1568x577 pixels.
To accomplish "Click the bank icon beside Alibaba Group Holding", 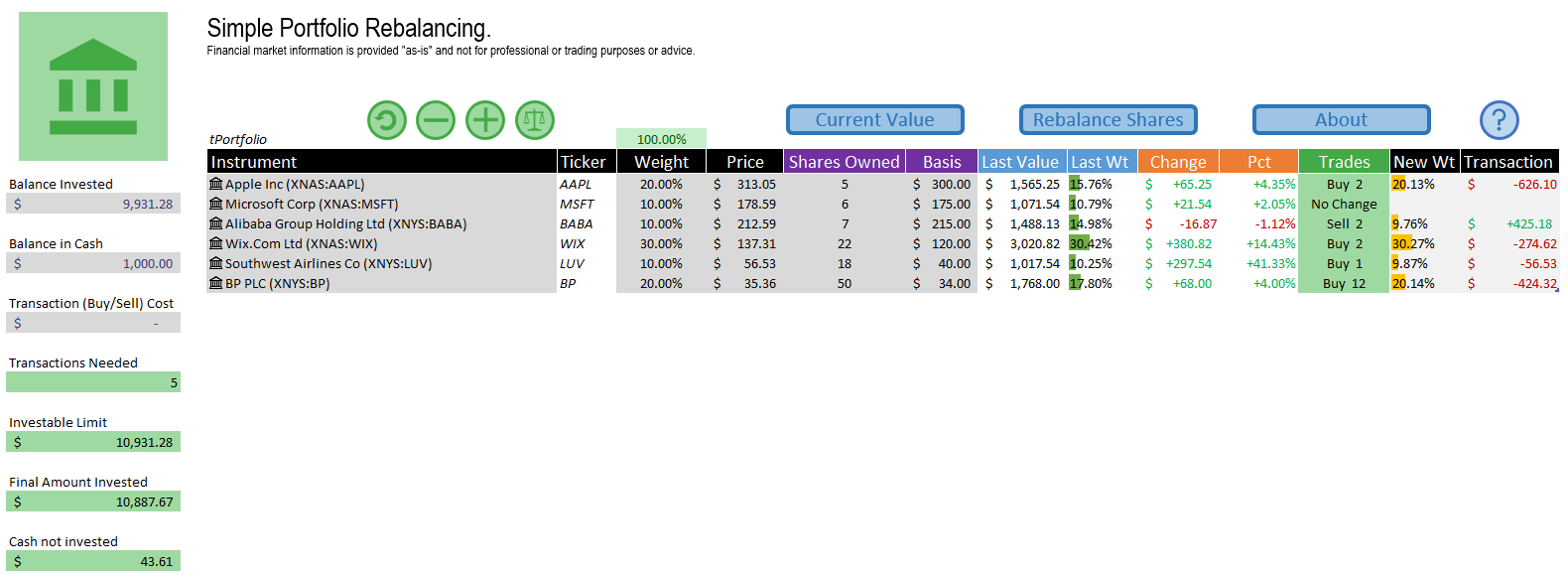I will (x=216, y=223).
